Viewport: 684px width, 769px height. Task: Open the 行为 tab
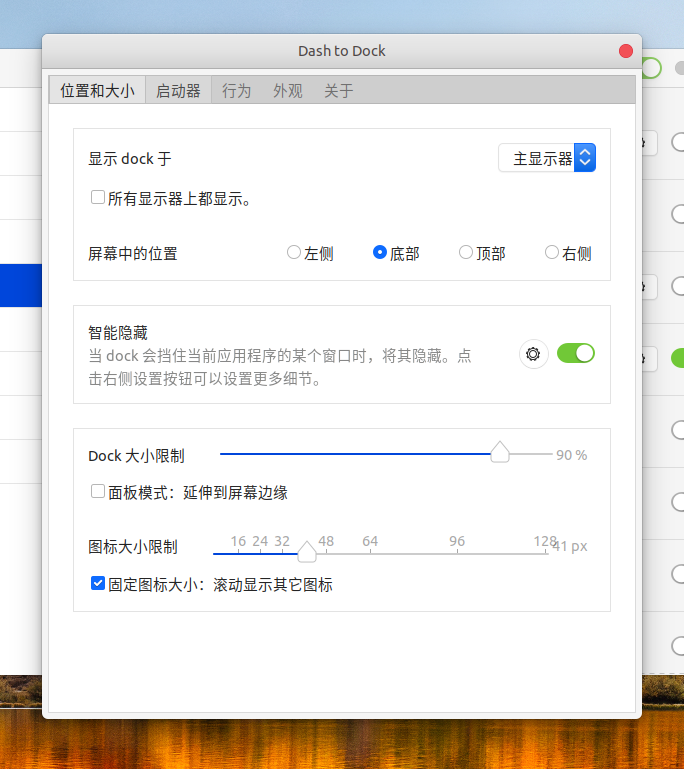point(236,91)
